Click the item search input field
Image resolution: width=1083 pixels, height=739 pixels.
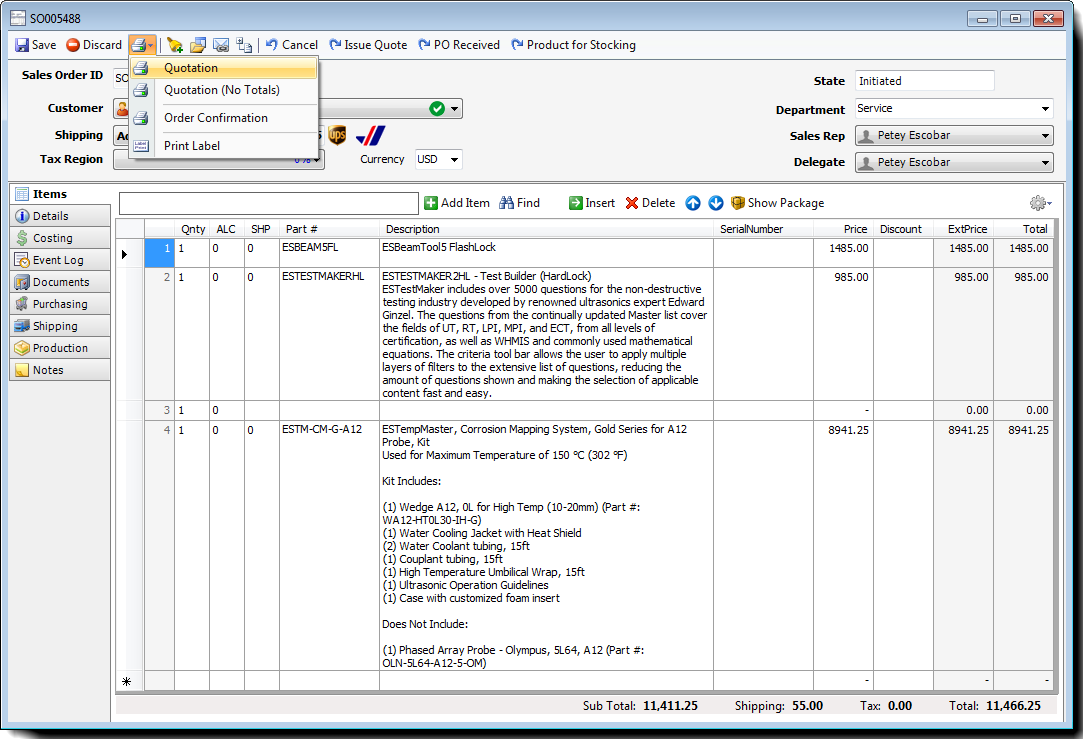(x=269, y=204)
